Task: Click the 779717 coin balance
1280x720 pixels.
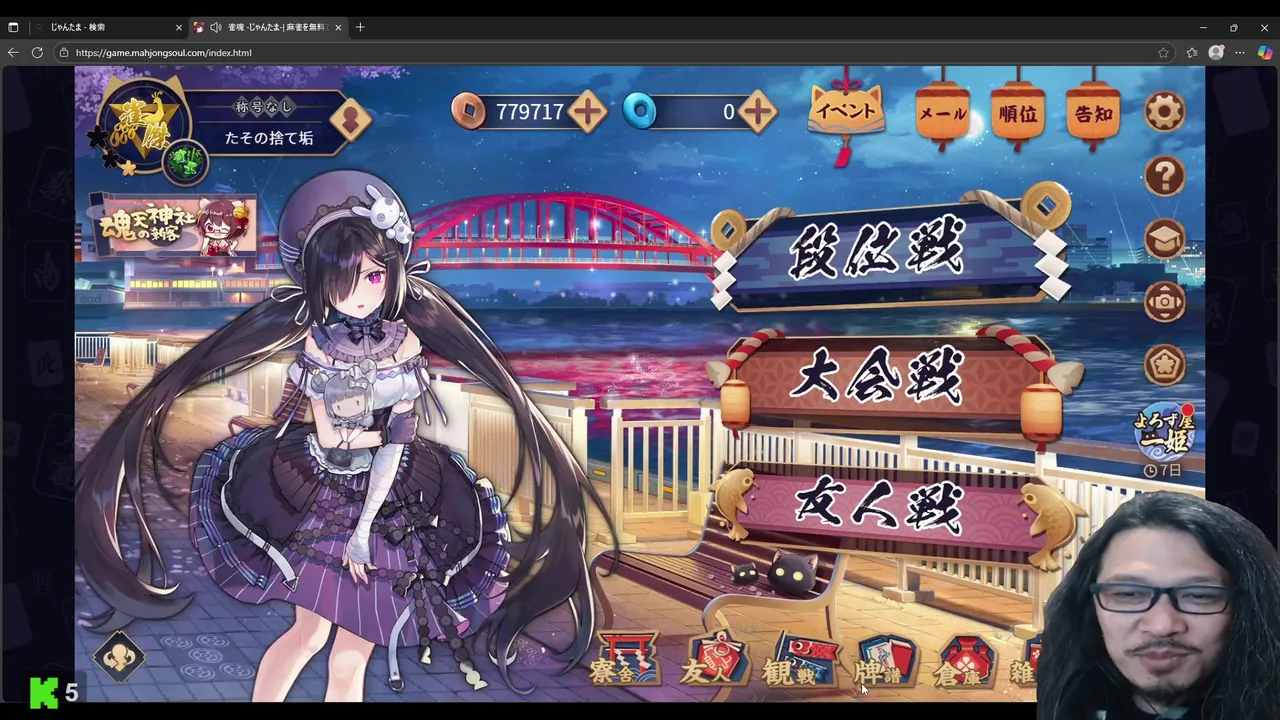Action: [530, 112]
